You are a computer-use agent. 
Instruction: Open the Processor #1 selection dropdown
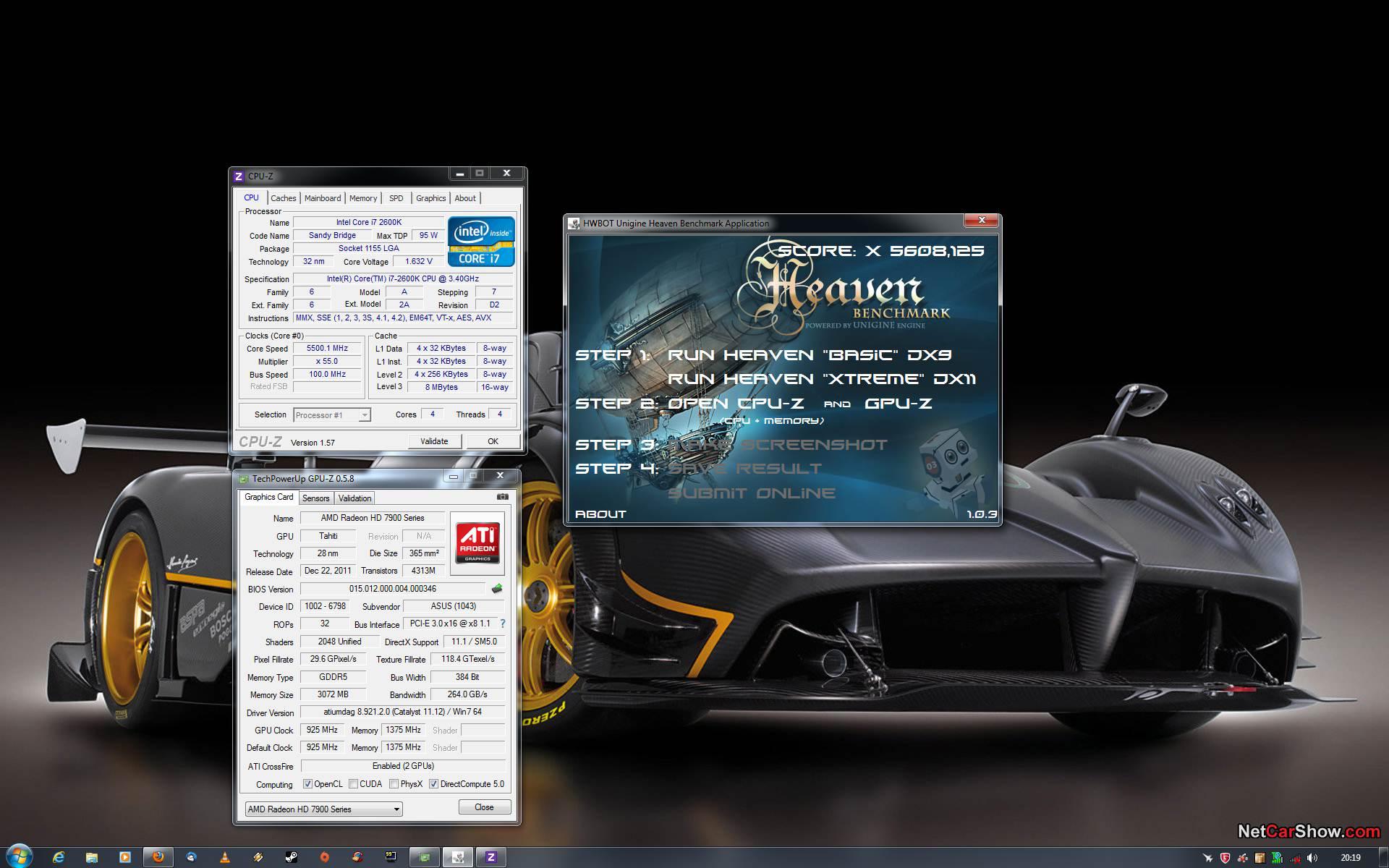tap(332, 415)
